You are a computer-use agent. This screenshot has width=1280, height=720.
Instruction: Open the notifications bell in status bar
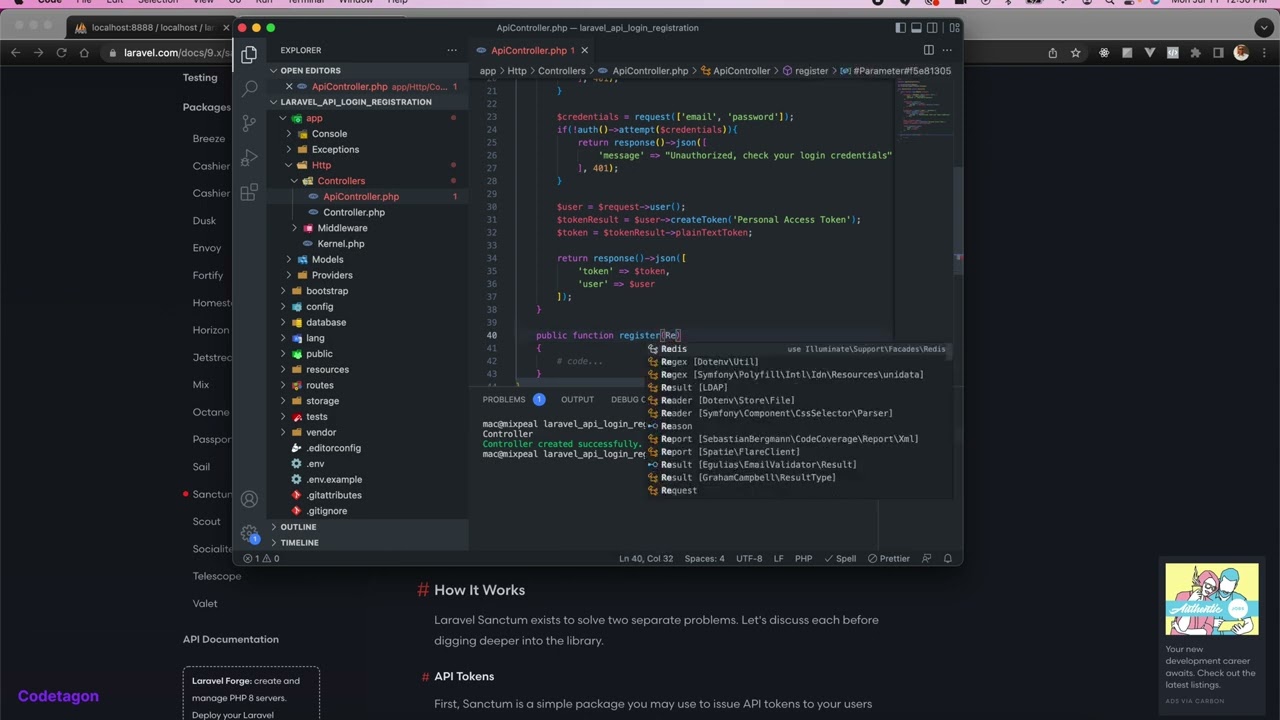coord(948,558)
